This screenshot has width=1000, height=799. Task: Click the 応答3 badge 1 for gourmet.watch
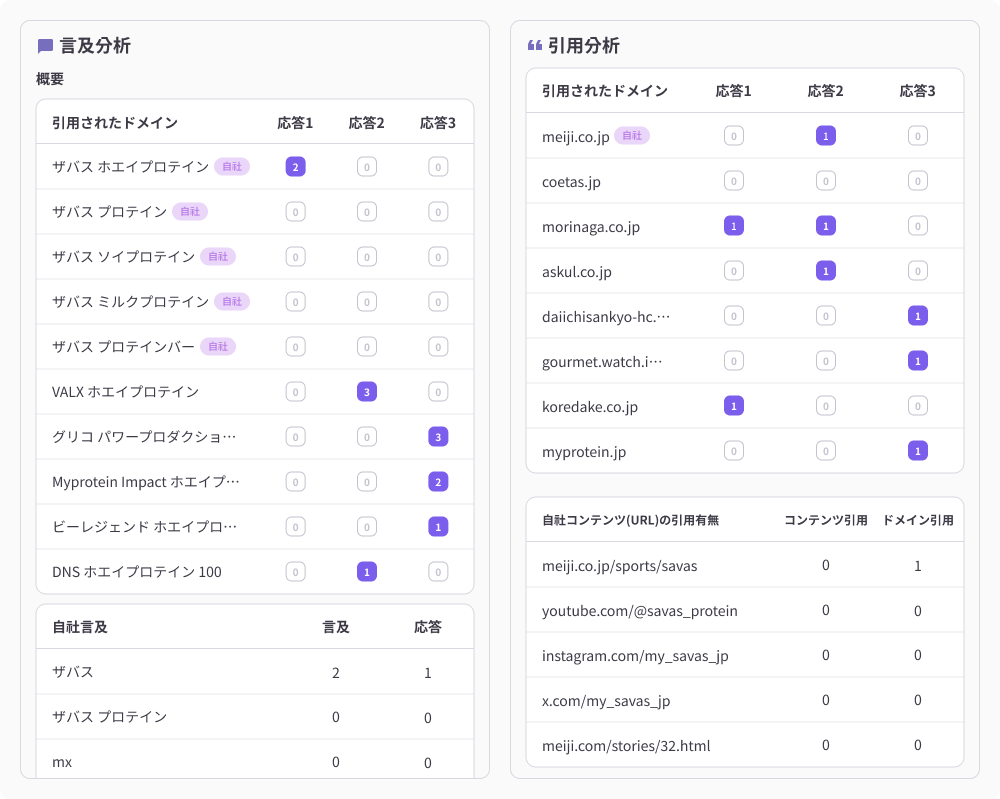tap(918, 361)
